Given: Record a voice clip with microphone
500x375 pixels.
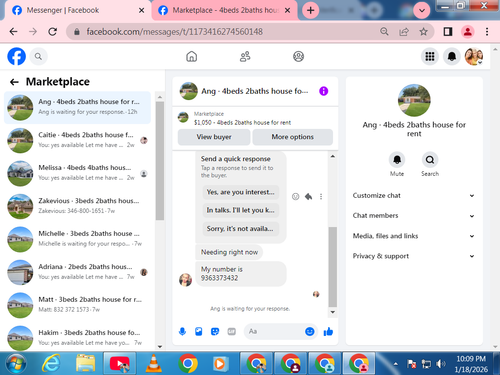Looking at the screenshot, I should click(x=182, y=331).
